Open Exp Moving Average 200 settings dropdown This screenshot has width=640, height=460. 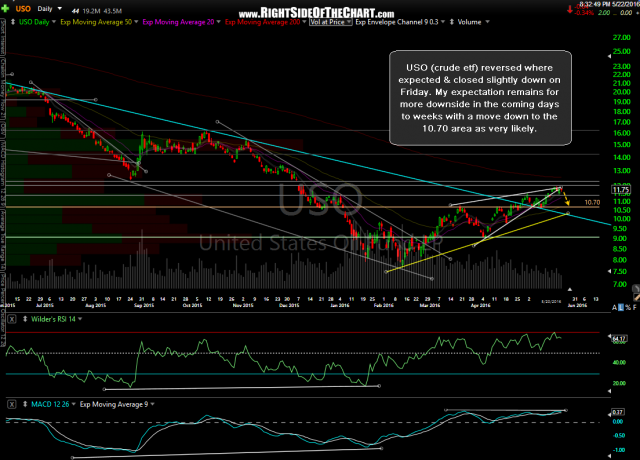(304, 22)
